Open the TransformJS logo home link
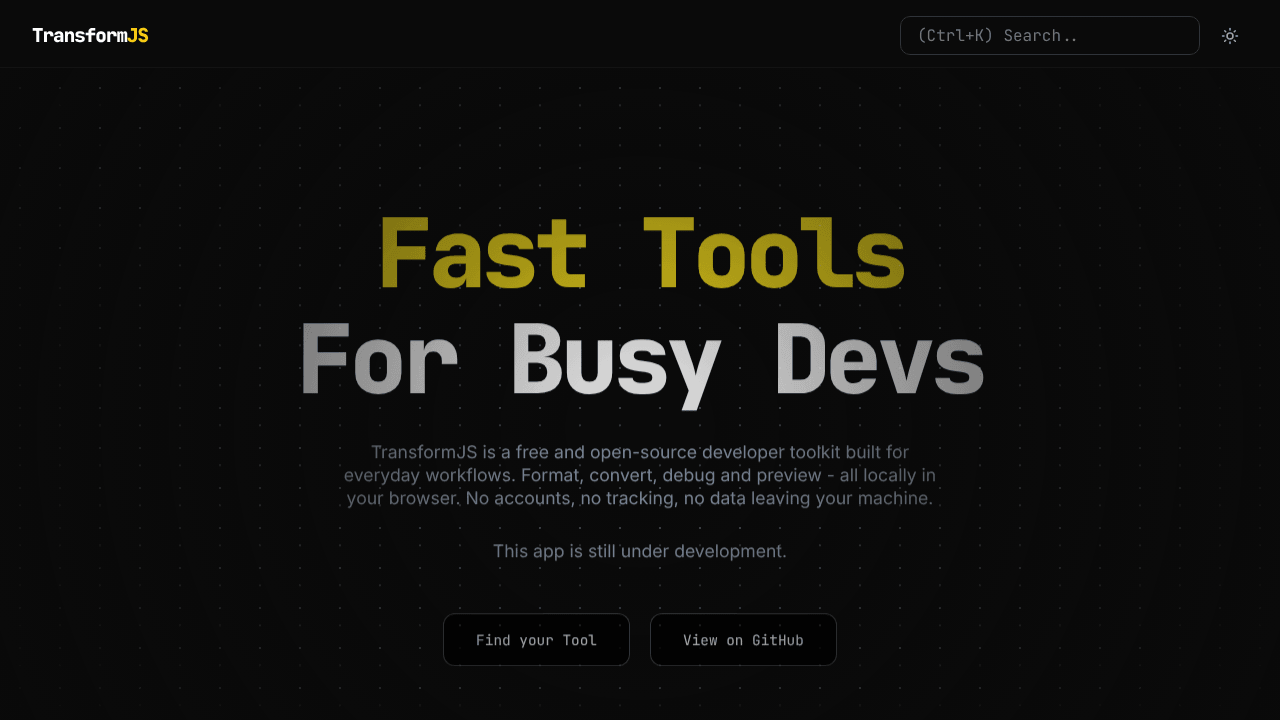The height and width of the screenshot is (720, 1280). click(x=90, y=36)
